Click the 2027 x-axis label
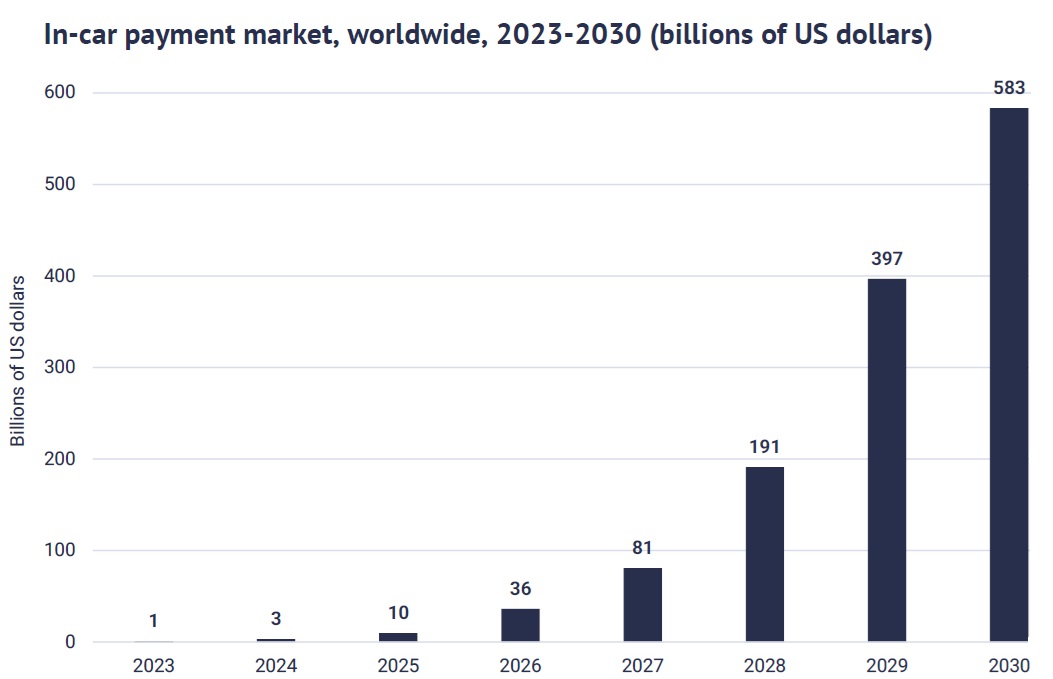Screen dimensions: 1053x679 642,666
